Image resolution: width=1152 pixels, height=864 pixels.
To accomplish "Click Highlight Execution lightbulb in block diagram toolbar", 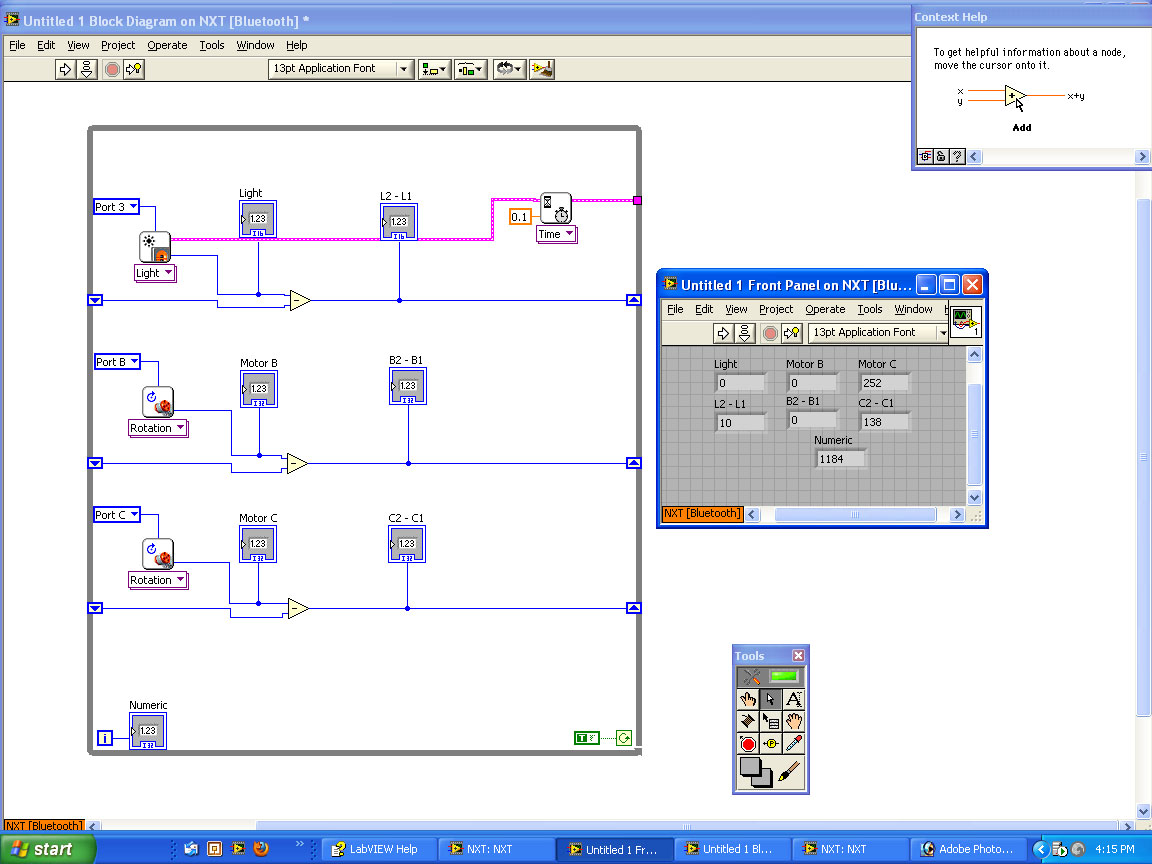I will 135,69.
